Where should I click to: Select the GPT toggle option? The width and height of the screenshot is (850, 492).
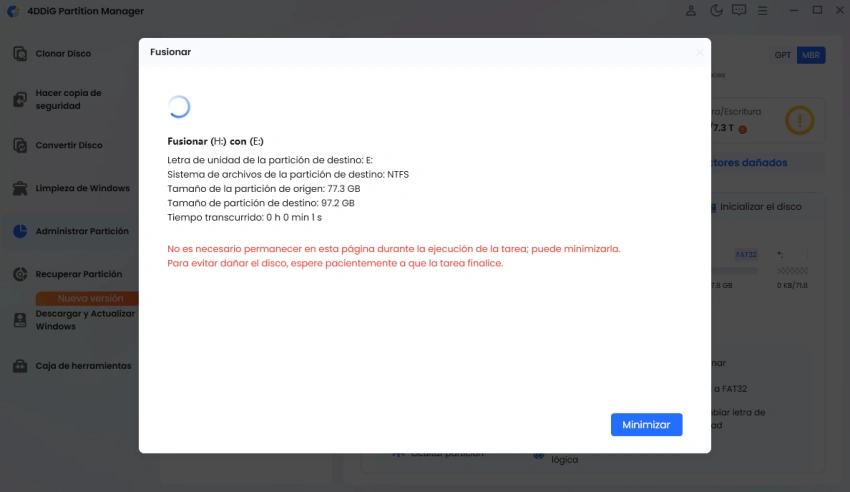(x=782, y=55)
